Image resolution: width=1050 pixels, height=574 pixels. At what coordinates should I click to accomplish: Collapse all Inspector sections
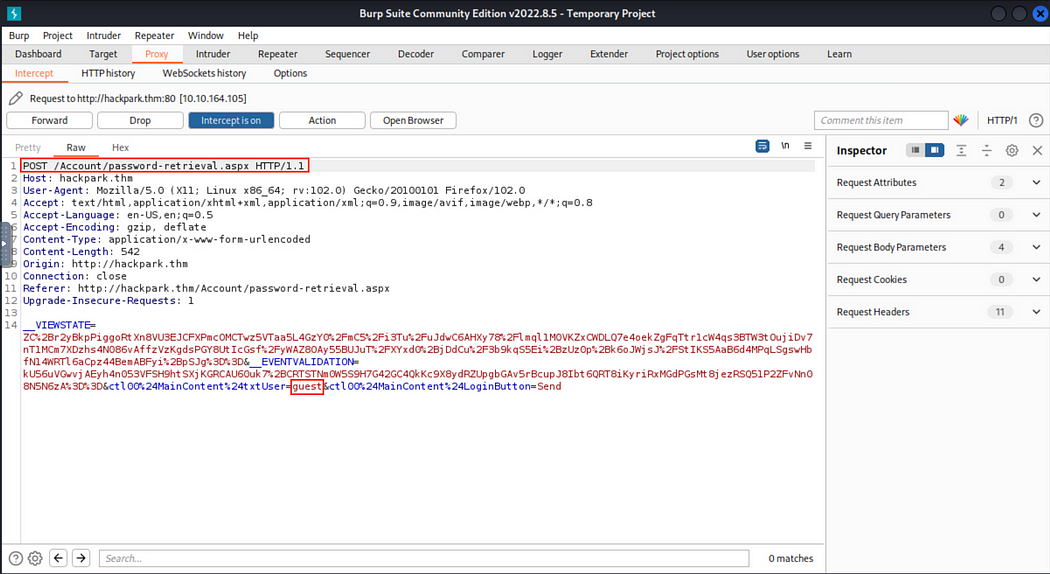(986, 150)
